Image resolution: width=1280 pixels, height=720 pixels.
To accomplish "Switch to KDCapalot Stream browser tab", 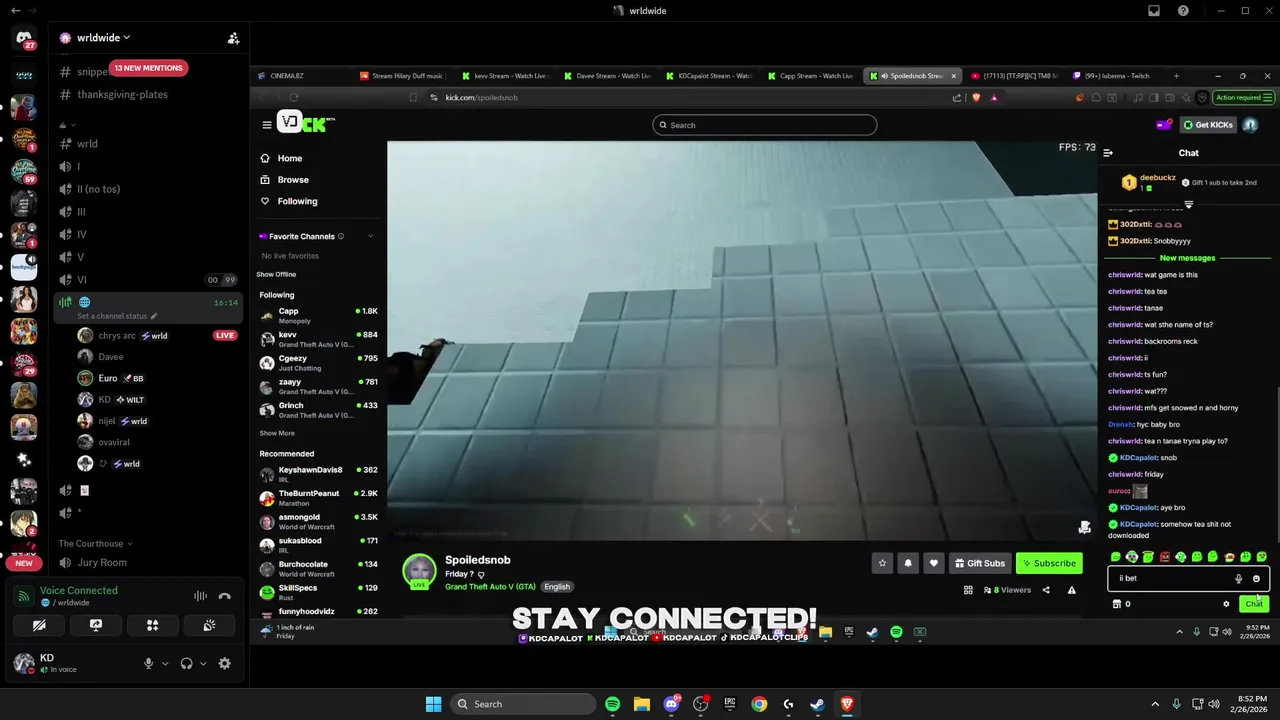I will coord(712,76).
